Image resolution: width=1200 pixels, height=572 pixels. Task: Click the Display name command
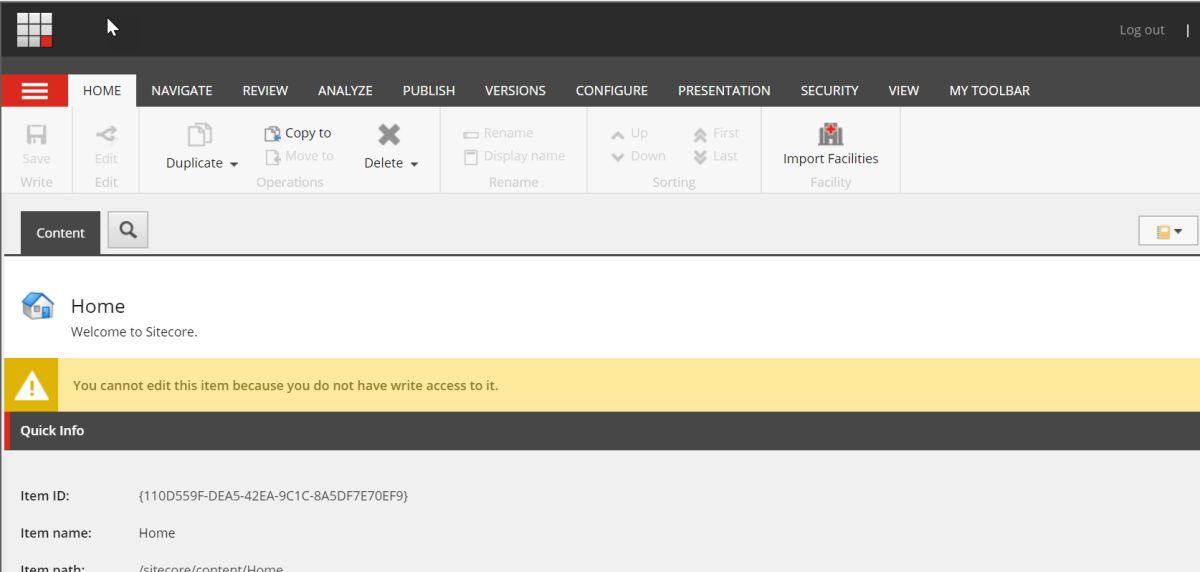514,156
